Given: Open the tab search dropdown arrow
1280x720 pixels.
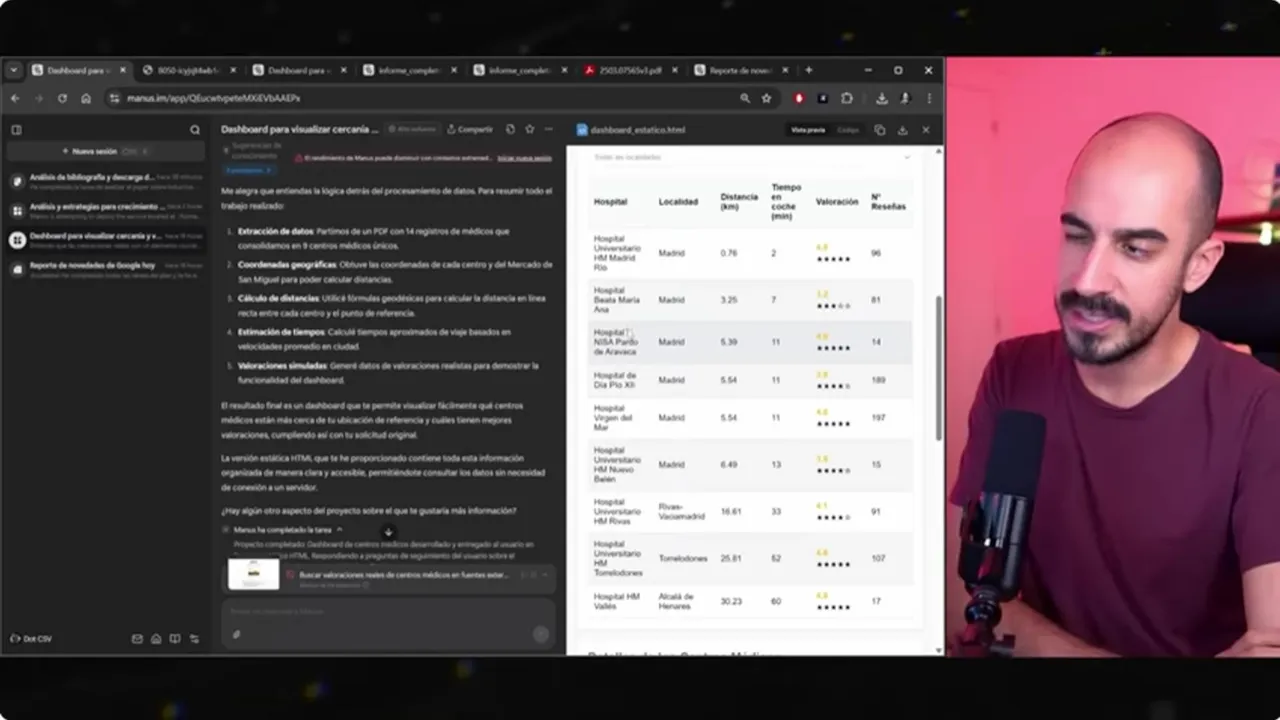Looking at the screenshot, I should coord(13,71).
